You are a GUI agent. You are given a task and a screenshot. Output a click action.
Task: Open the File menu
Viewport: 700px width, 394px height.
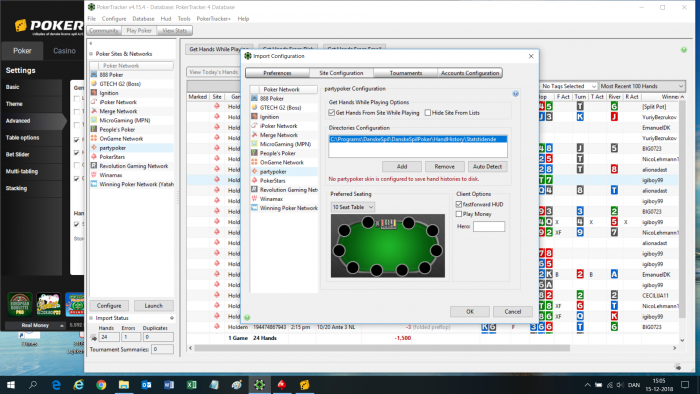[x=92, y=19]
